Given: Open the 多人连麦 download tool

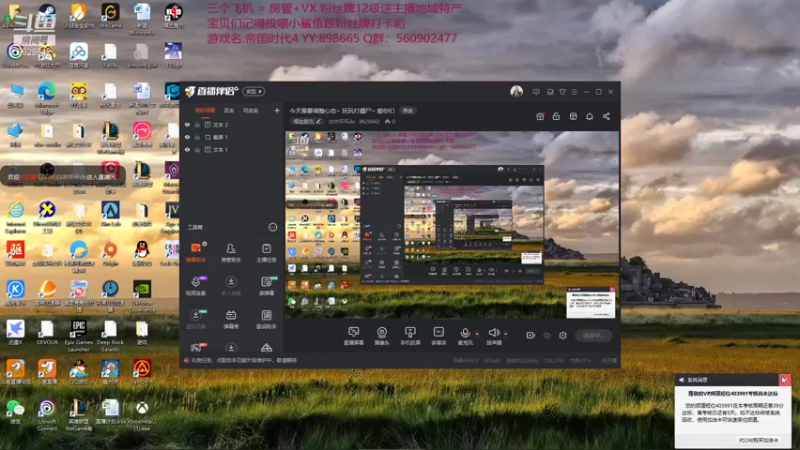Looking at the screenshot, I should pos(231,286).
